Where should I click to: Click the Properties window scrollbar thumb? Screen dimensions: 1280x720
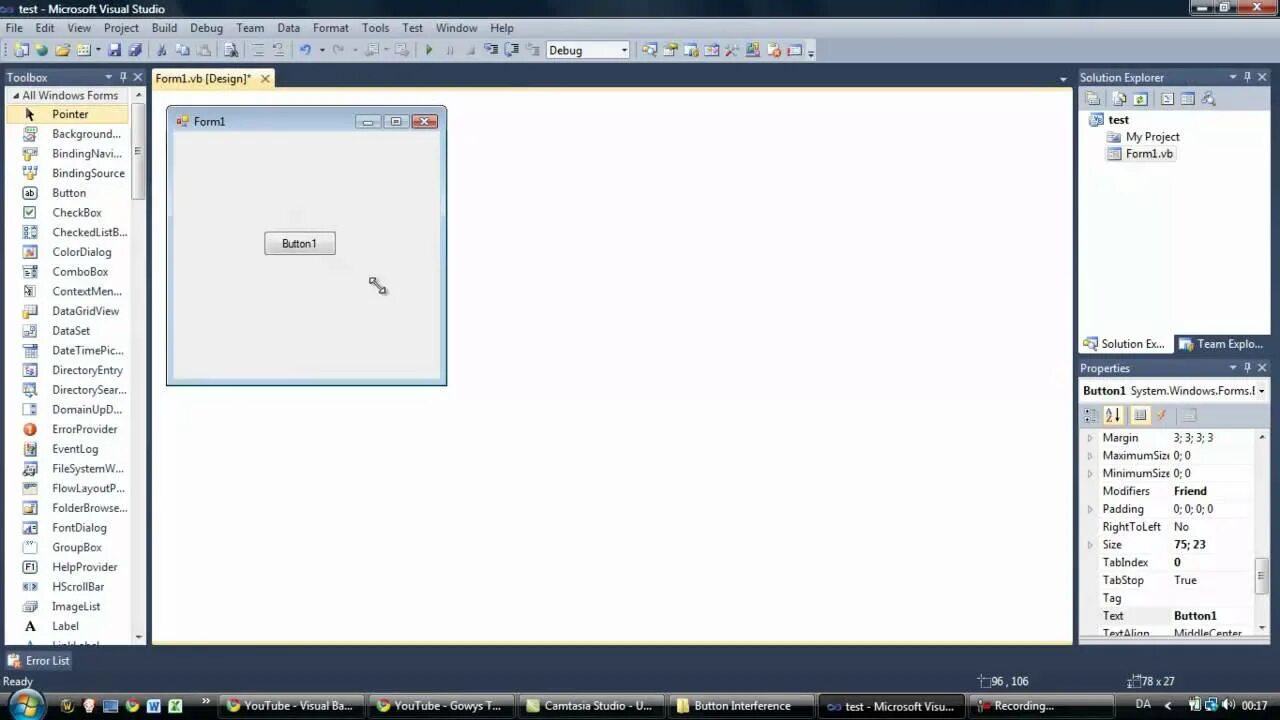pos(1261,576)
